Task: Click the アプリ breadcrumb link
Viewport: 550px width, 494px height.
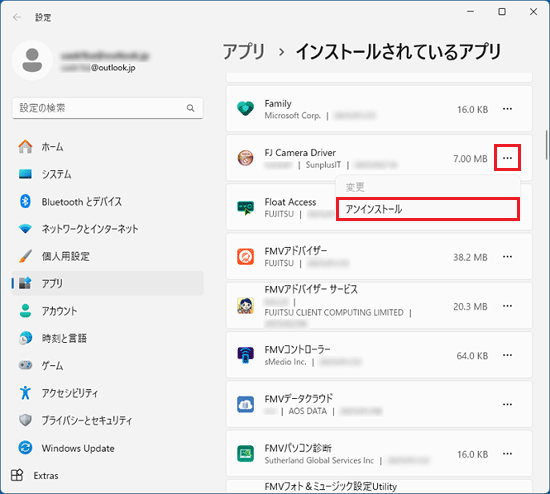Action: 244,52
